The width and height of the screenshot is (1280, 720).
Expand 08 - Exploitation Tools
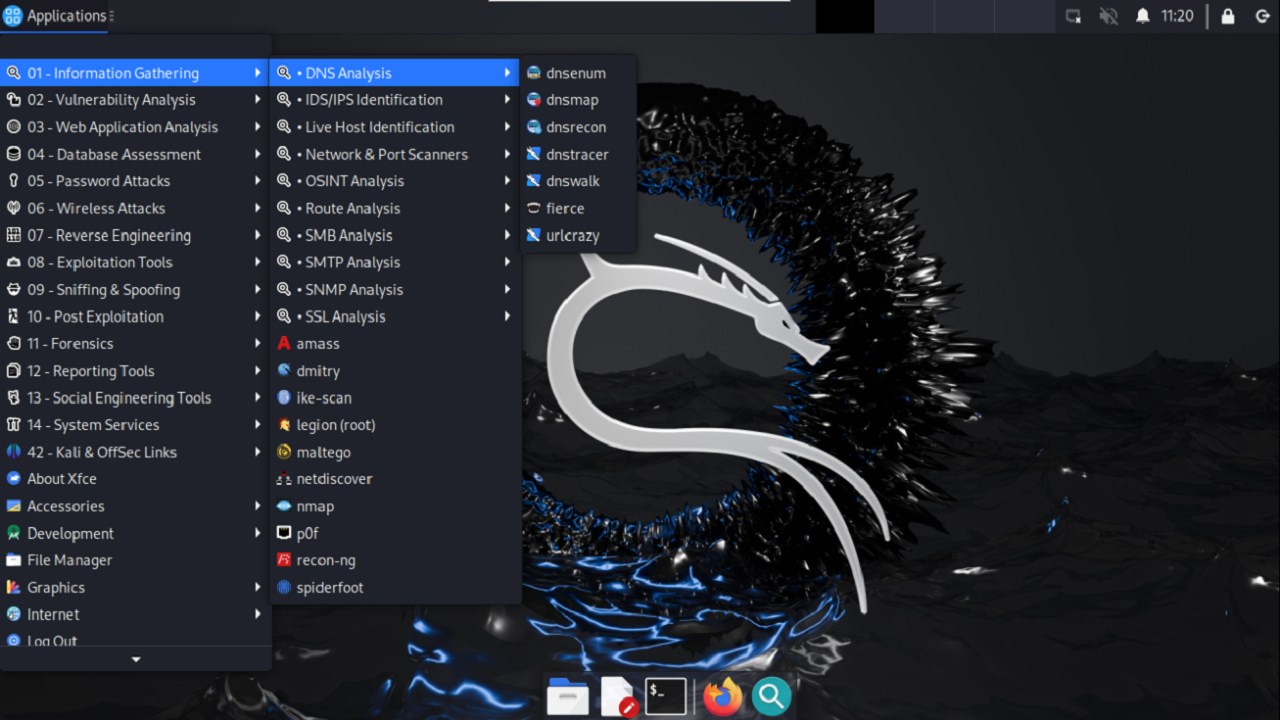(x=136, y=262)
